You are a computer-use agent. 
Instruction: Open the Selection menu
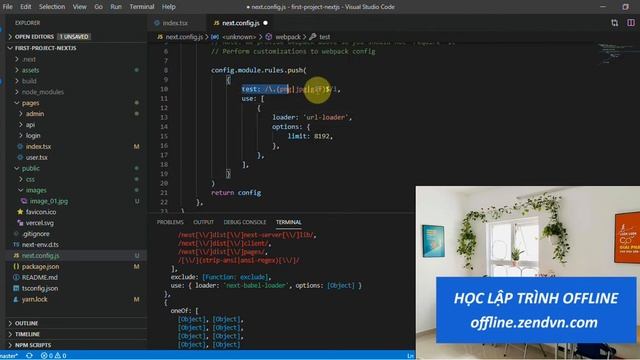[x=52, y=7]
